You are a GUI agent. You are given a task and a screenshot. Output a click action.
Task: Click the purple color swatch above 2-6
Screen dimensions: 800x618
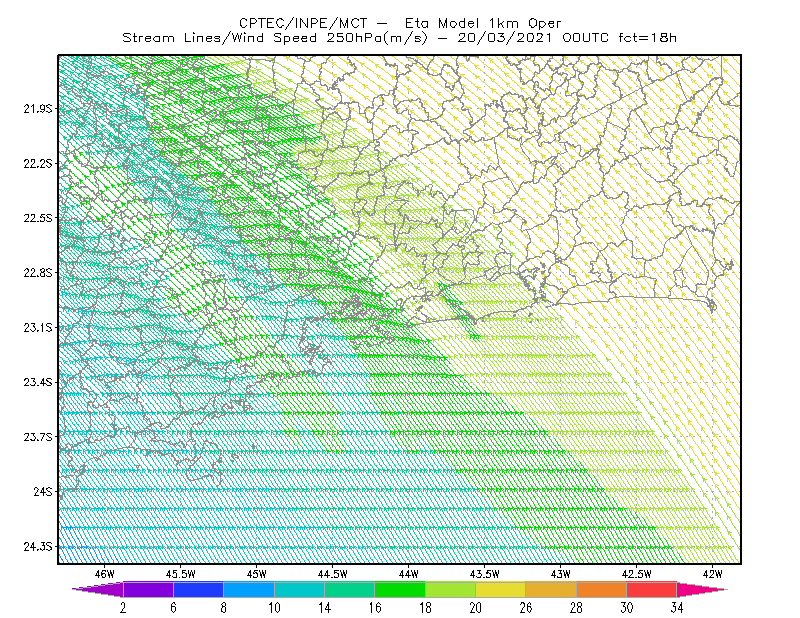point(148,589)
